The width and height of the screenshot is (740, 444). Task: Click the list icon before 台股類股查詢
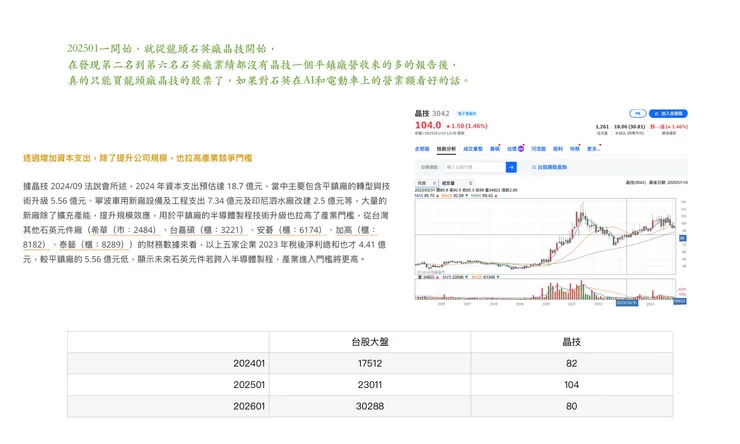click(x=534, y=167)
